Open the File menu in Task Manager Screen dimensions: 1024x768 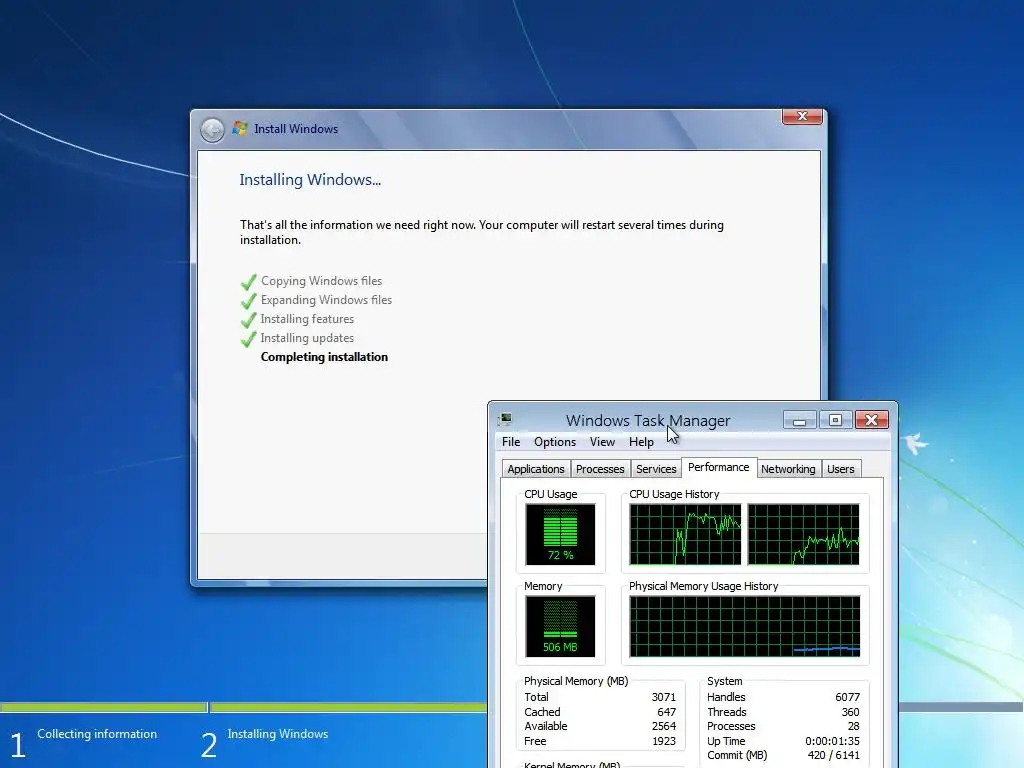tap(511, 442)
